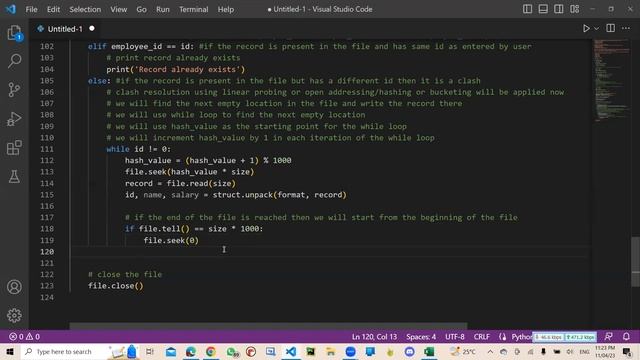640x360 pixels.
Task: Open the Selection menu
Action: [x=85, y=9]
